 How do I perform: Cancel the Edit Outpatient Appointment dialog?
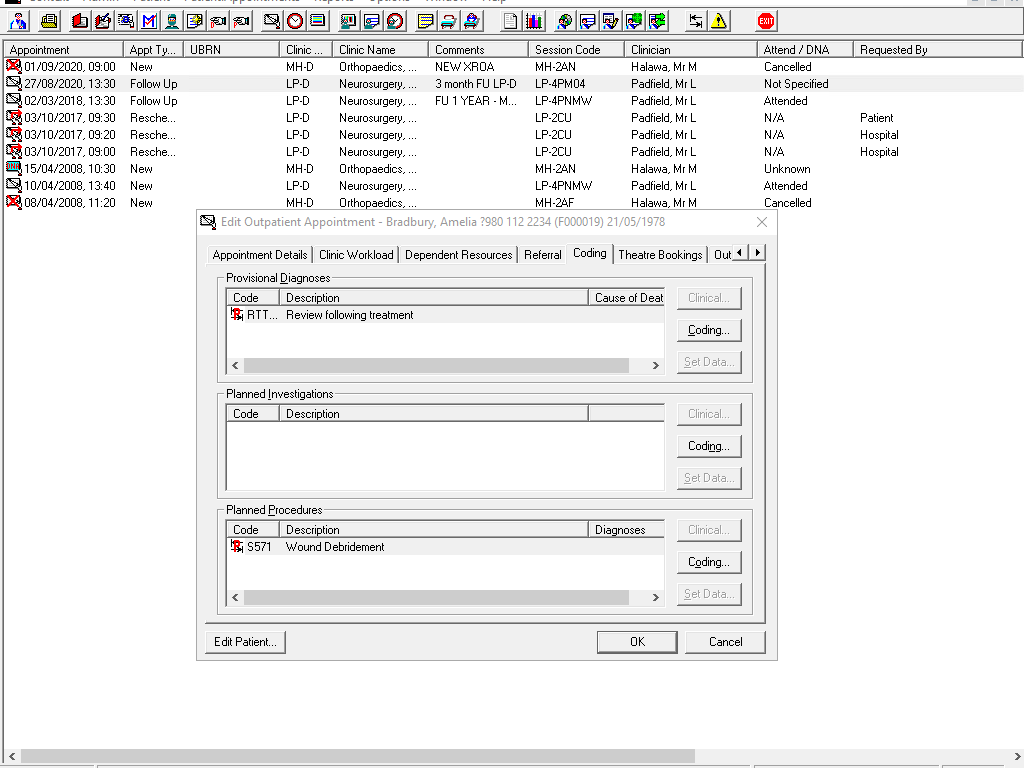(x=726, y=642)
